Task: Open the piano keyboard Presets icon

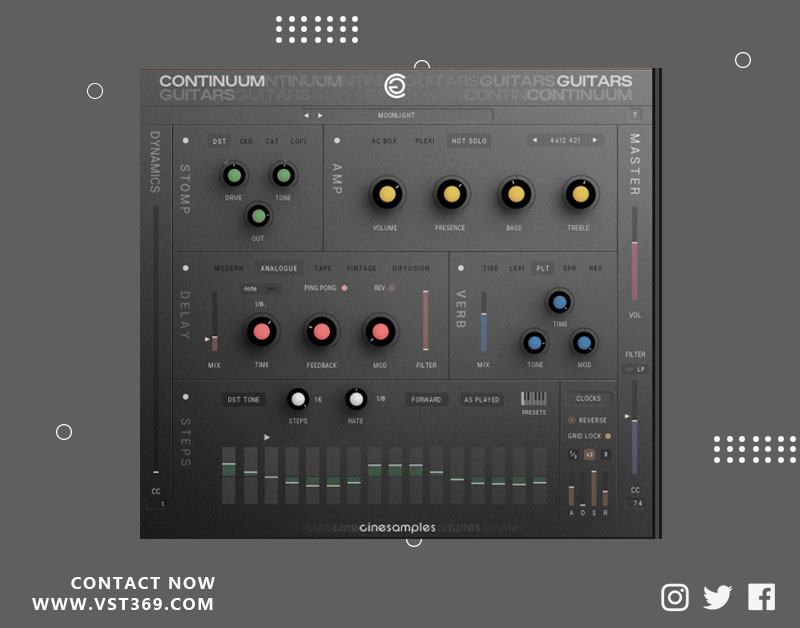Action: pyautogui.click(x=534, y=398)
